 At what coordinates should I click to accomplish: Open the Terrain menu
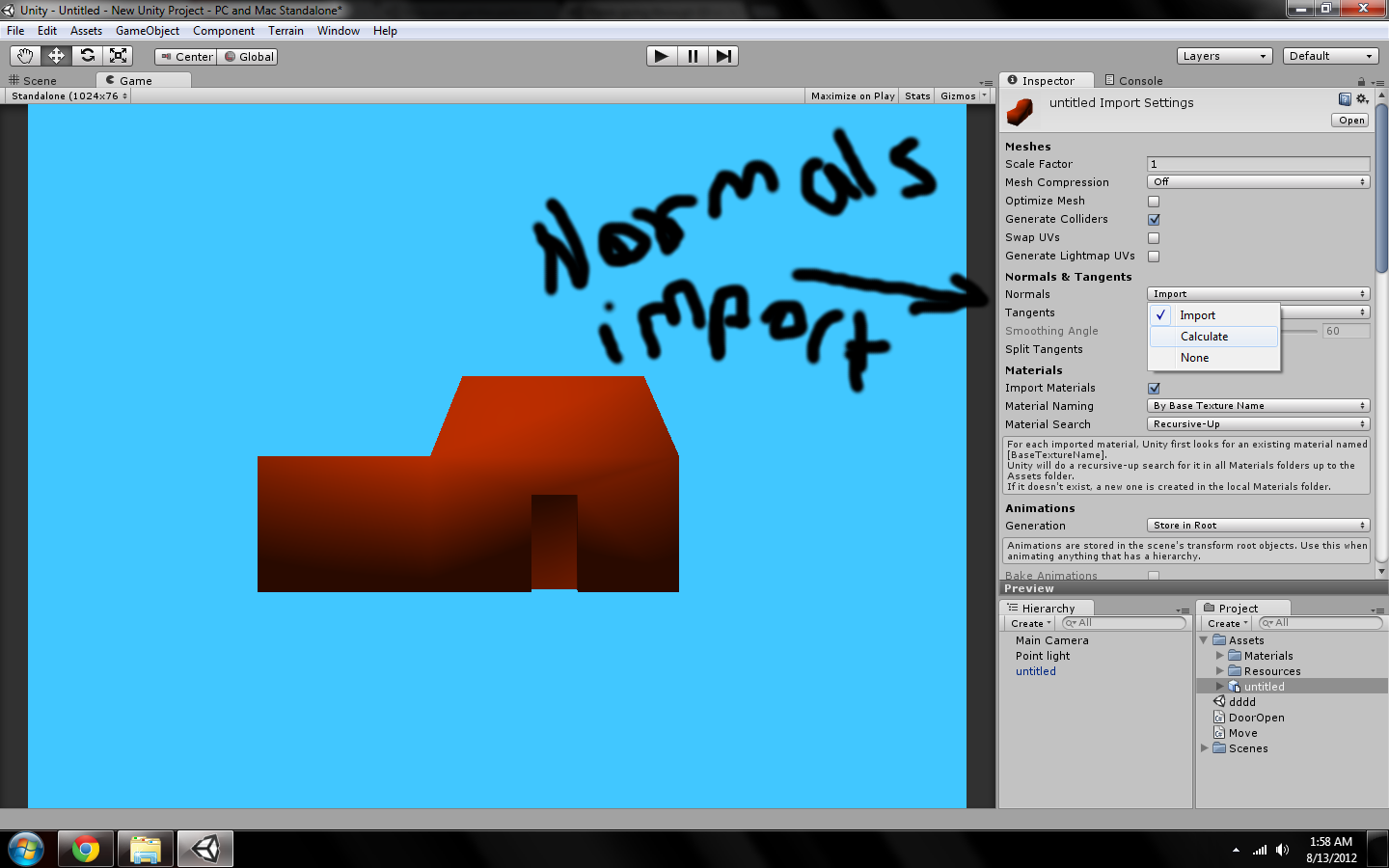(286, 31)
